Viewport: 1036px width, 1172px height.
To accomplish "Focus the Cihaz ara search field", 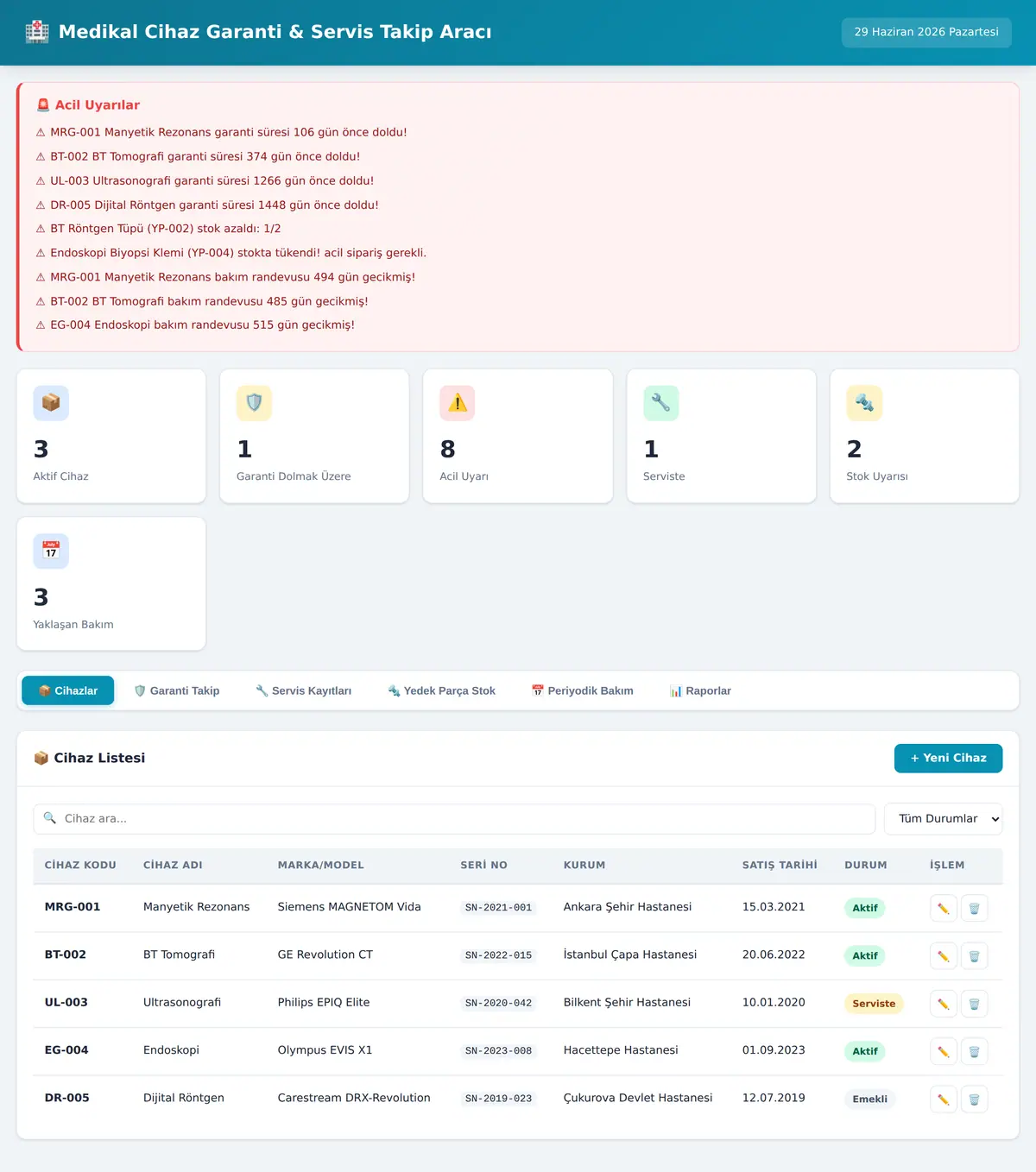I will pos(454,819).
